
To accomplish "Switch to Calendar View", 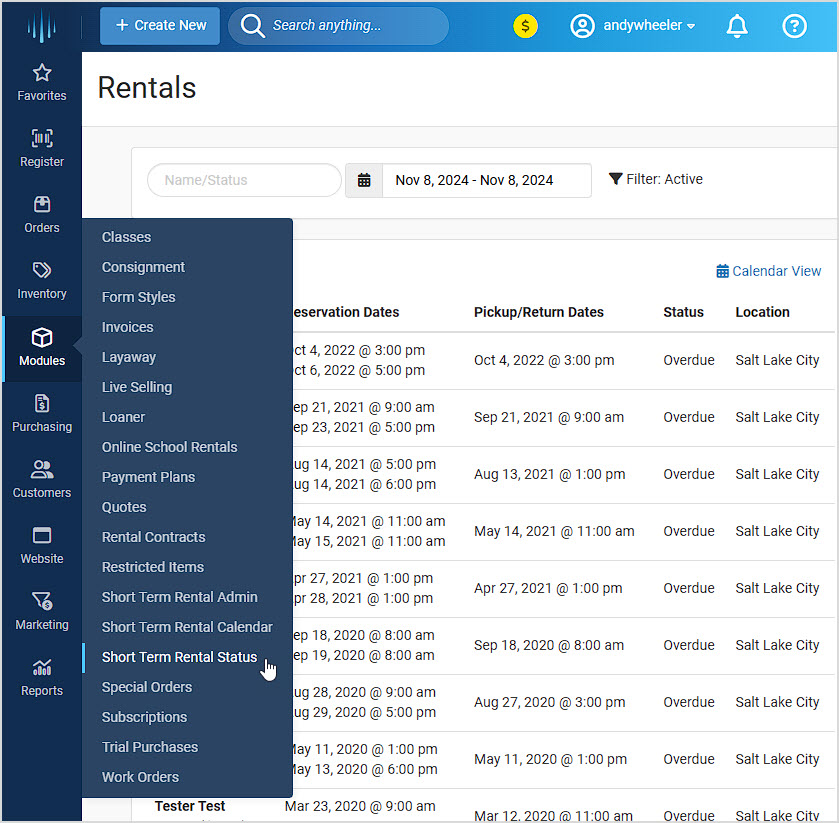I will (768, 271).
